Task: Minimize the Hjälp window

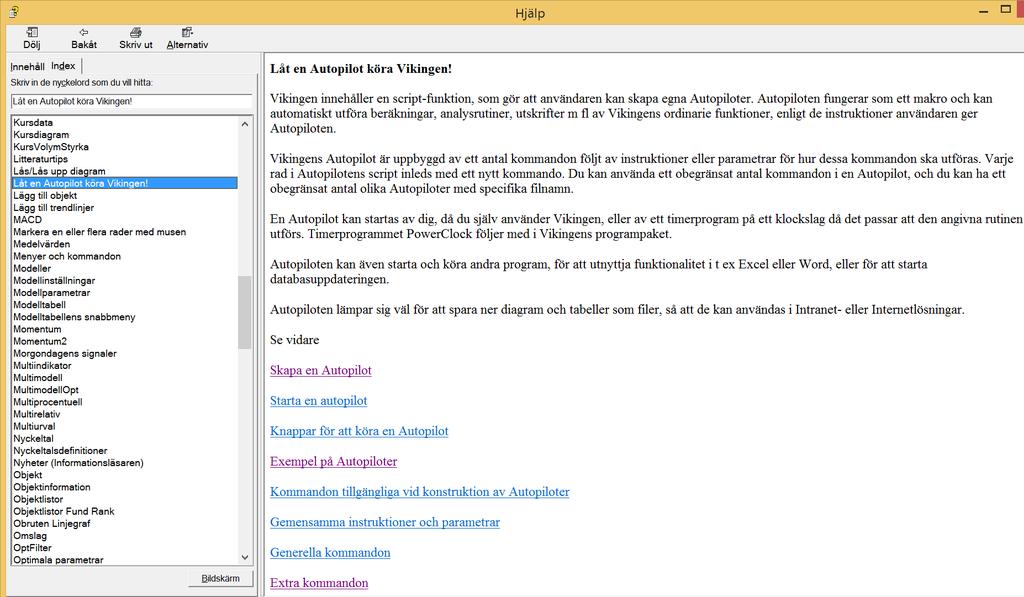Action: [x=984, y=10]
